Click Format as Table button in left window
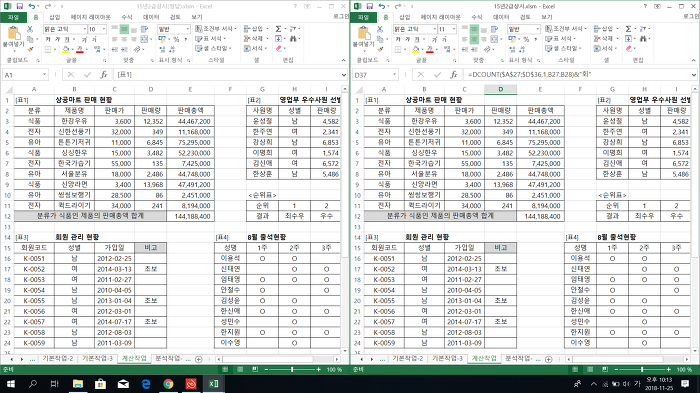The height and width of the screenshot is (393, 700). pyautogui.click(x=211, y=39)
